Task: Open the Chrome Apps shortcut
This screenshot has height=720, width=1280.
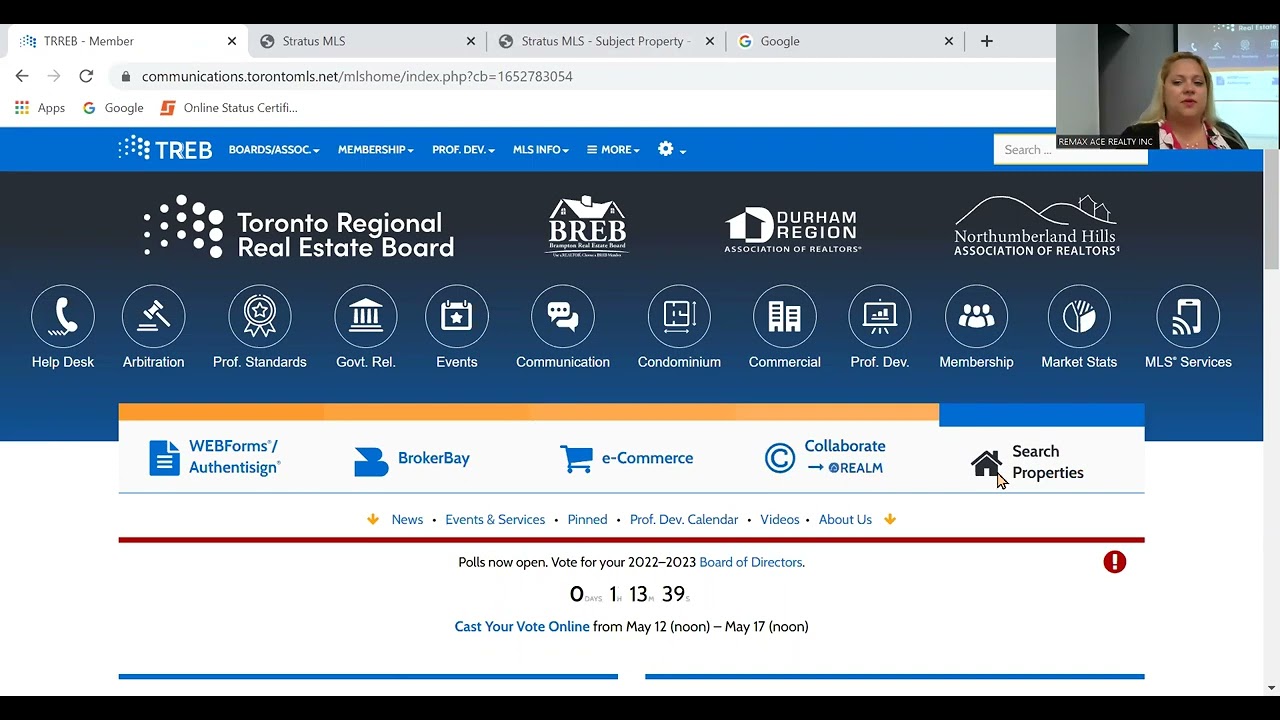Action: pyautogui.click(x=40, y=108)
